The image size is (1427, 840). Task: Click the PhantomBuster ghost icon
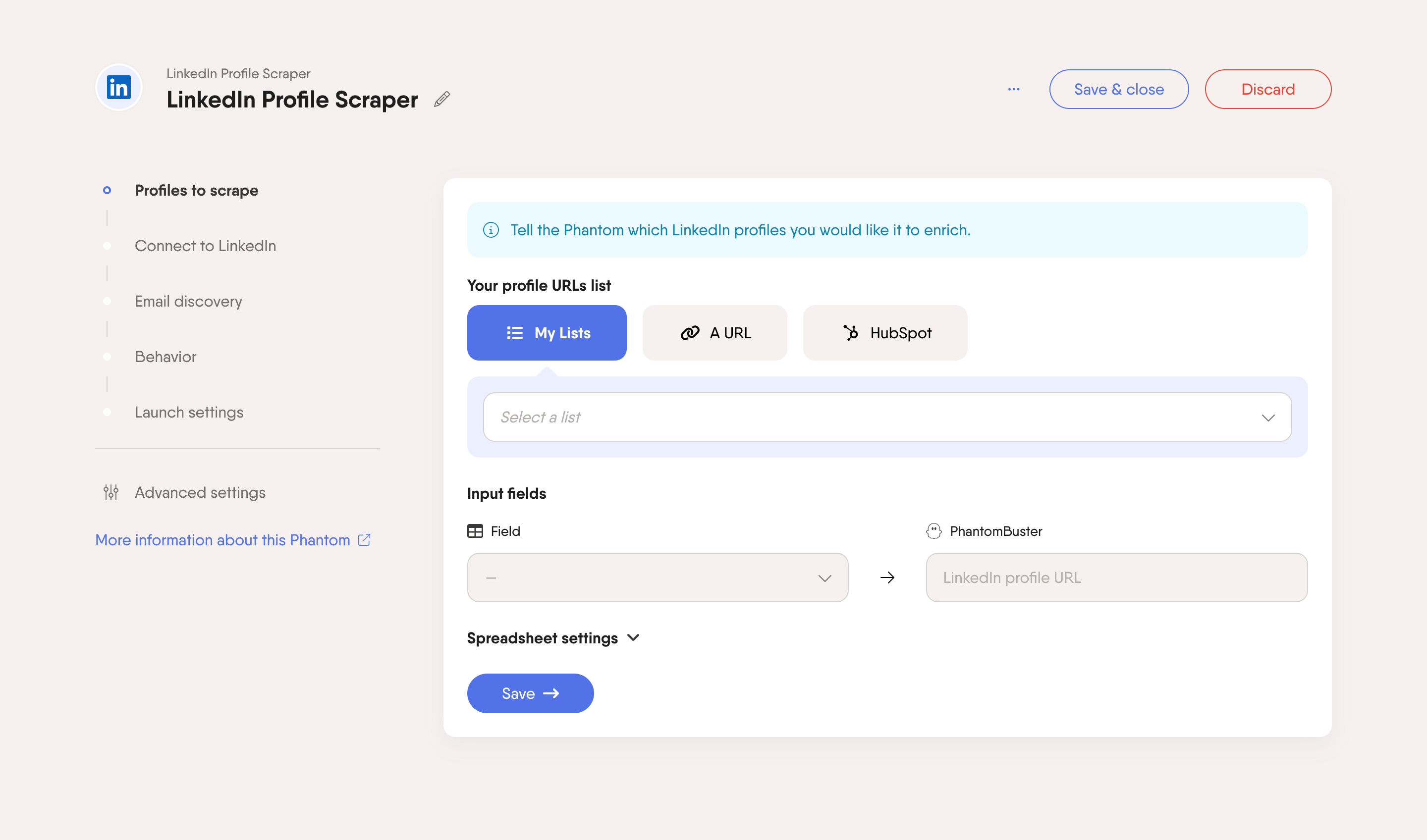(934, 531)
